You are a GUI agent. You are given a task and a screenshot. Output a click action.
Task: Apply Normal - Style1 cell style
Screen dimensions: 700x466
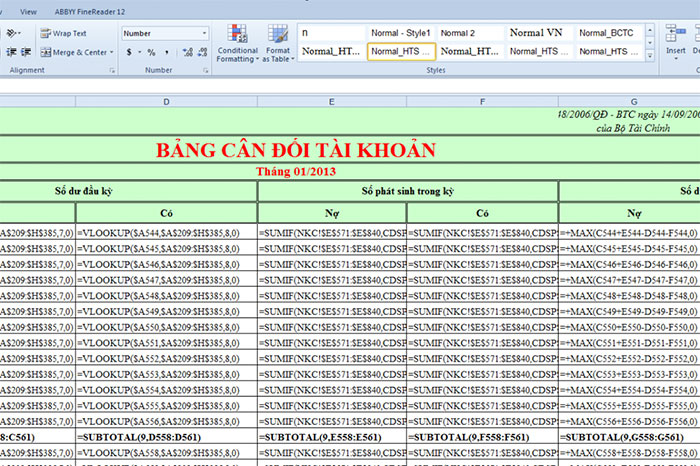[x=400, y=33]
